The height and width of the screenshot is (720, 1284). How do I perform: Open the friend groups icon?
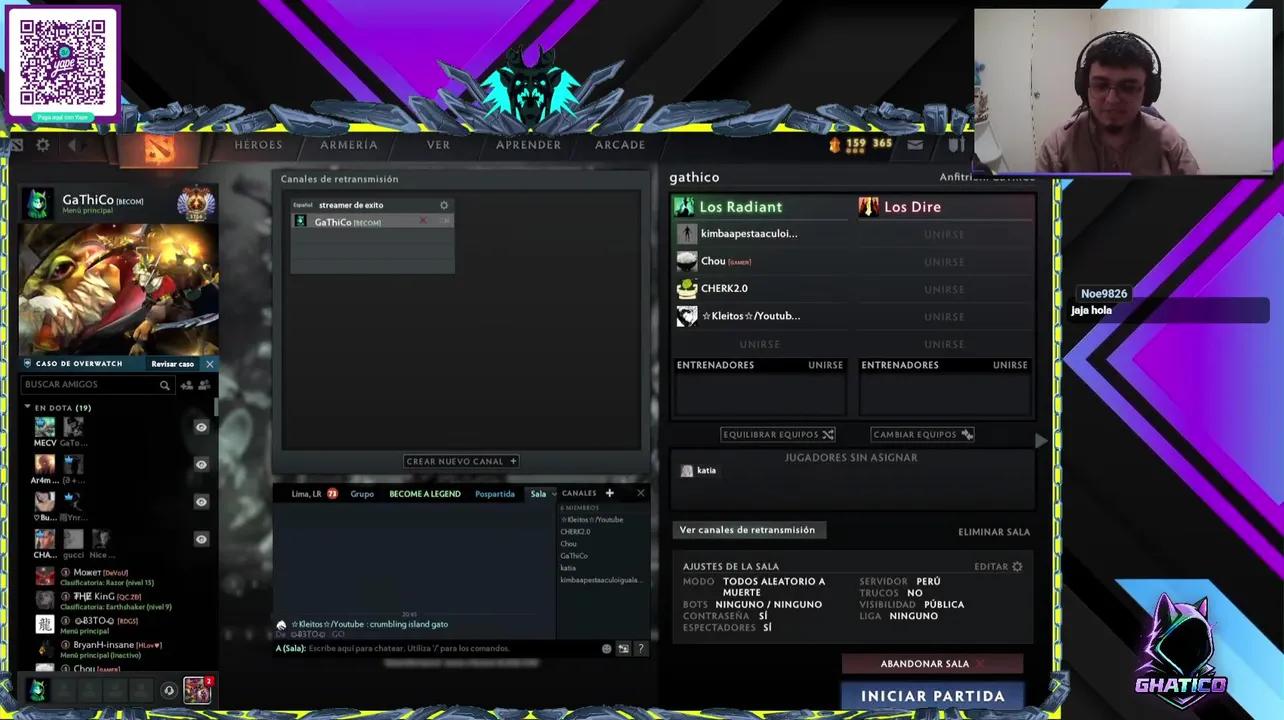(x=205, y=385)
